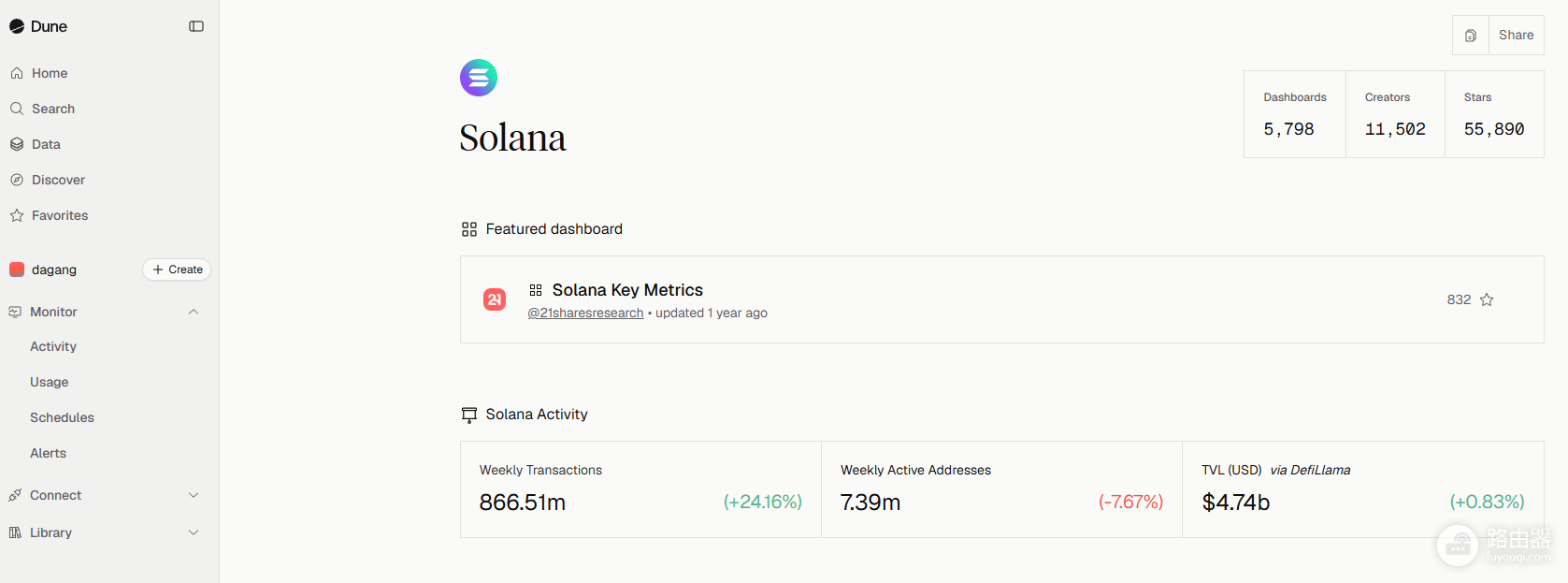Click the Share button
This screenshot has height=583, width=1568.
[1516, 36]
